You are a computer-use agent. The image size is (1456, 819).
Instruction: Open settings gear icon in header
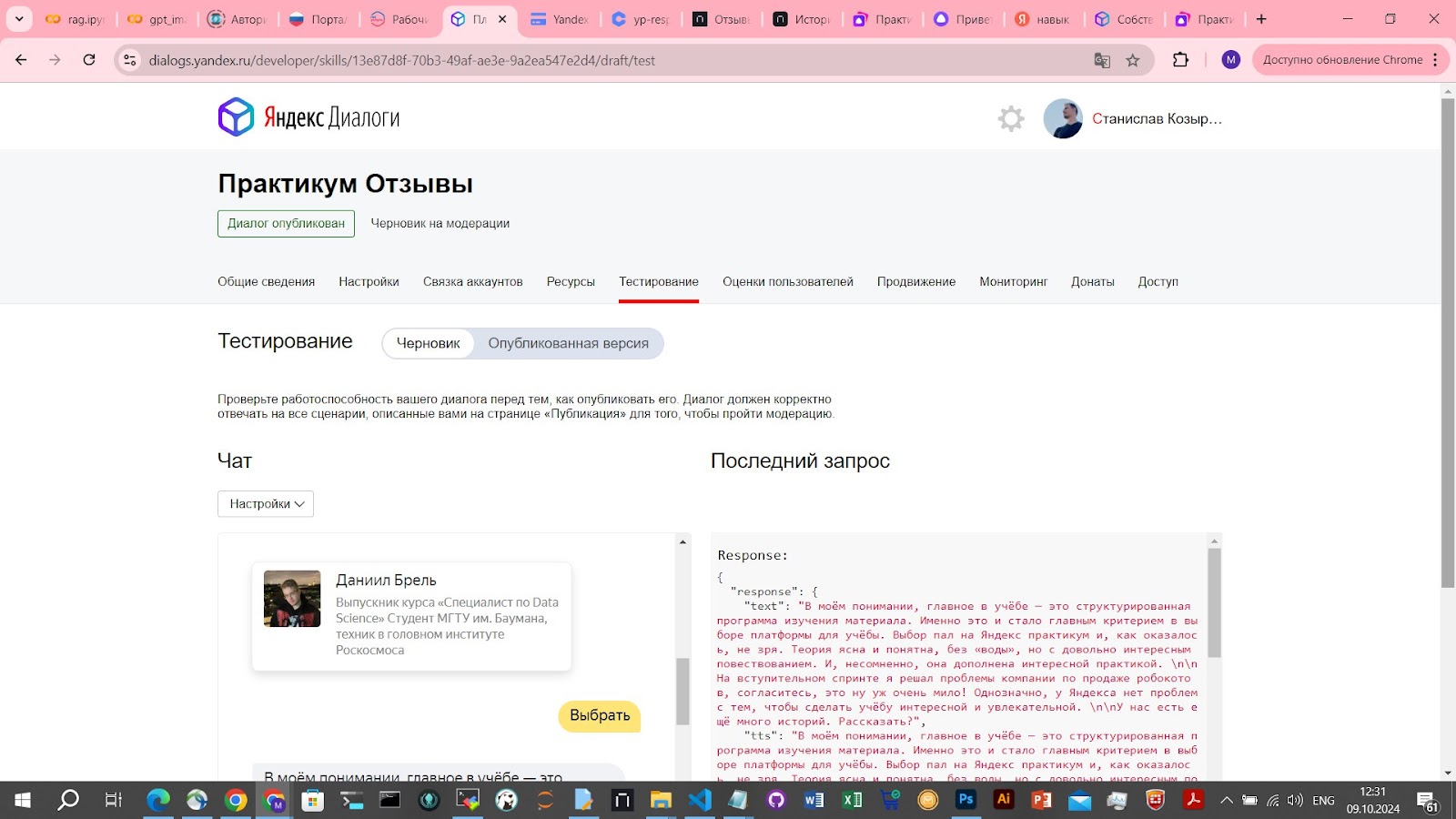point(1011,118)
